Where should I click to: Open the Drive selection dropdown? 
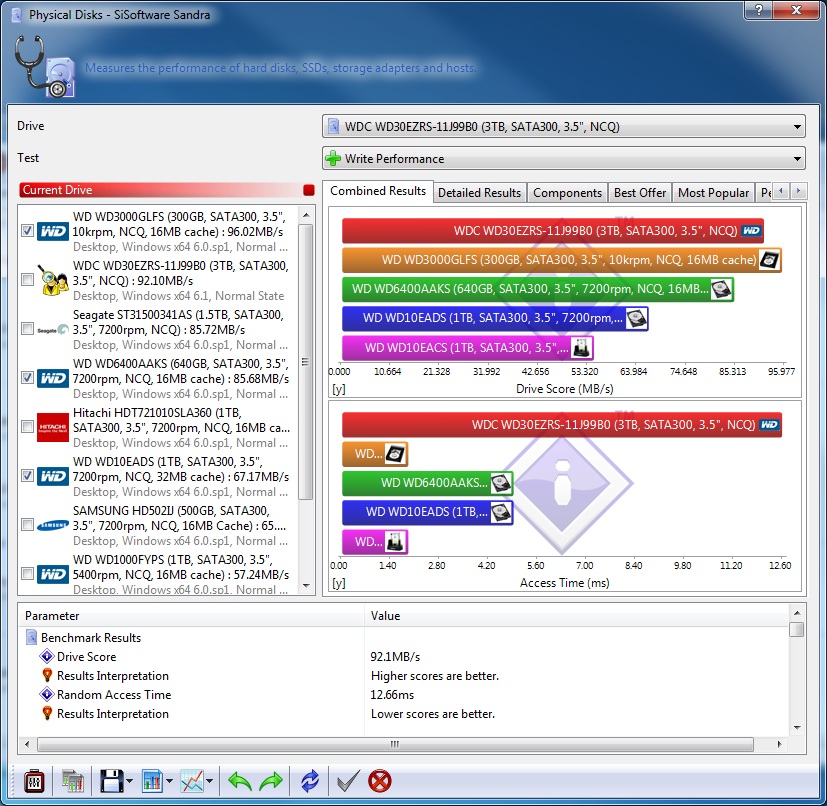point(564,127)
